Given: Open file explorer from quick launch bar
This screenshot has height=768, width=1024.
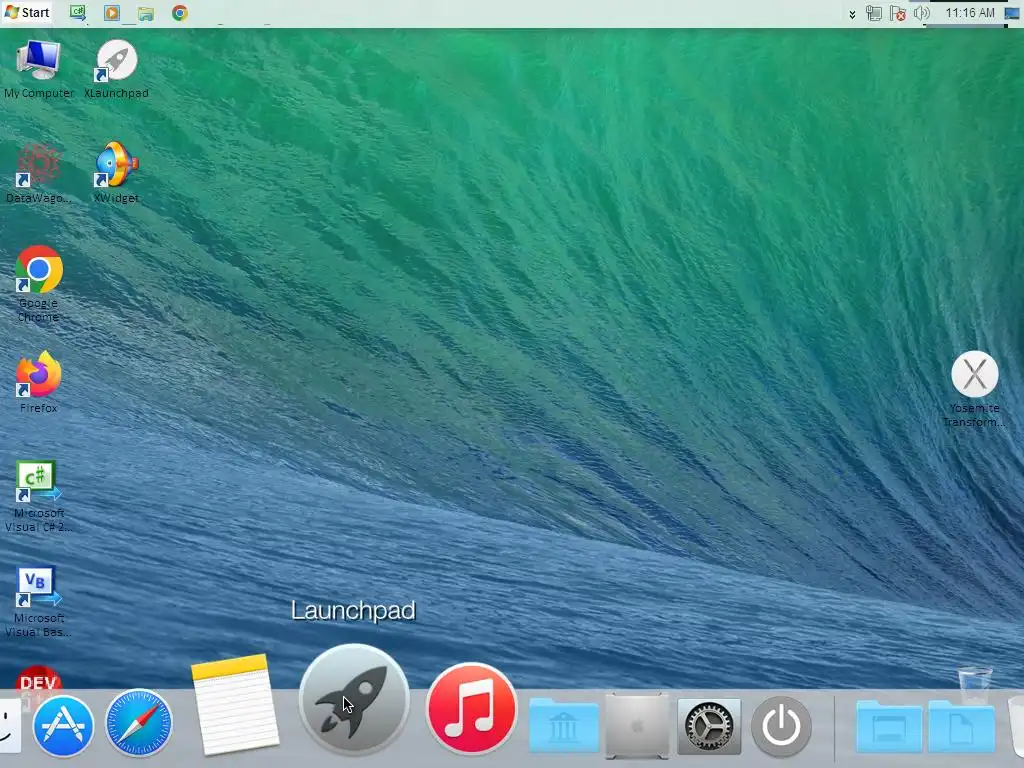Looking at the screenshot, I should click(x=146, y=14).
